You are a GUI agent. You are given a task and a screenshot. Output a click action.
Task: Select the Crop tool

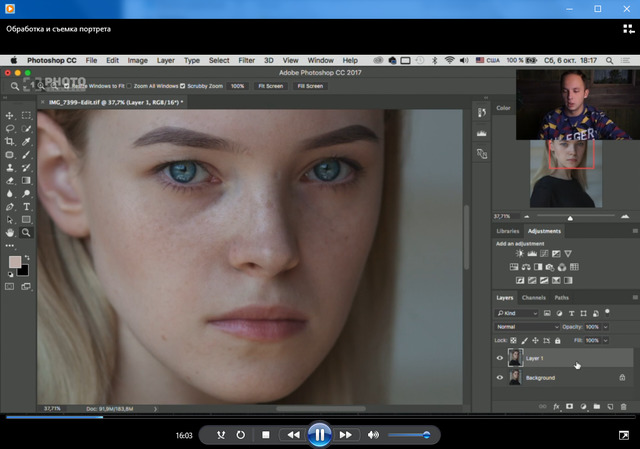(x=10, y=142)
